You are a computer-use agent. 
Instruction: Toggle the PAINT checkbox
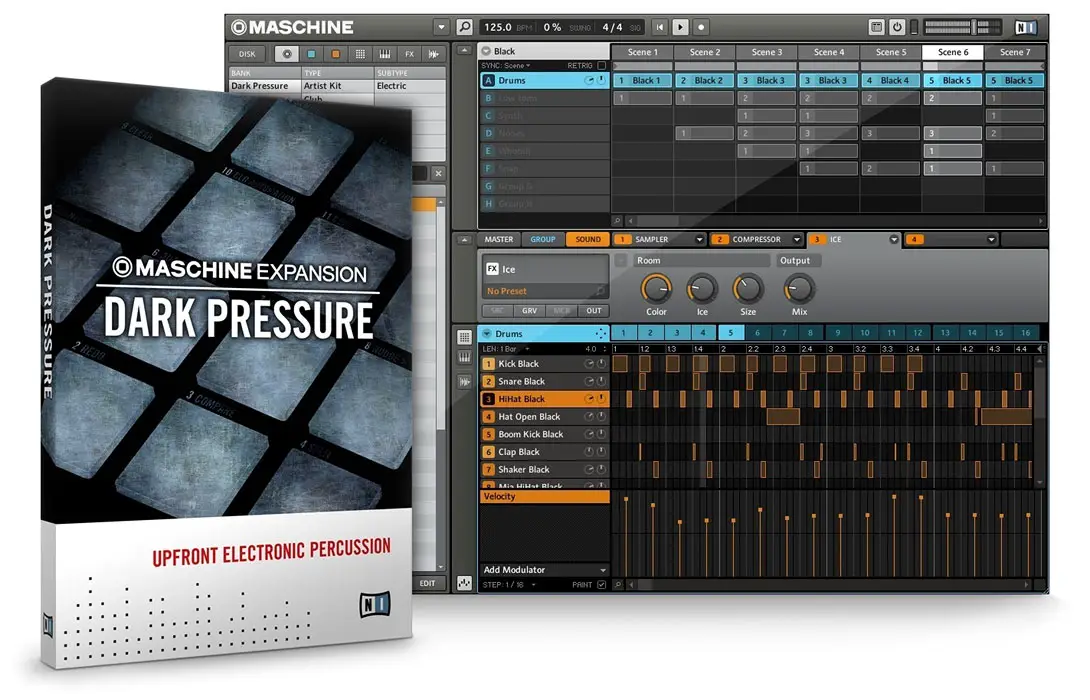(x=602, y=585)
